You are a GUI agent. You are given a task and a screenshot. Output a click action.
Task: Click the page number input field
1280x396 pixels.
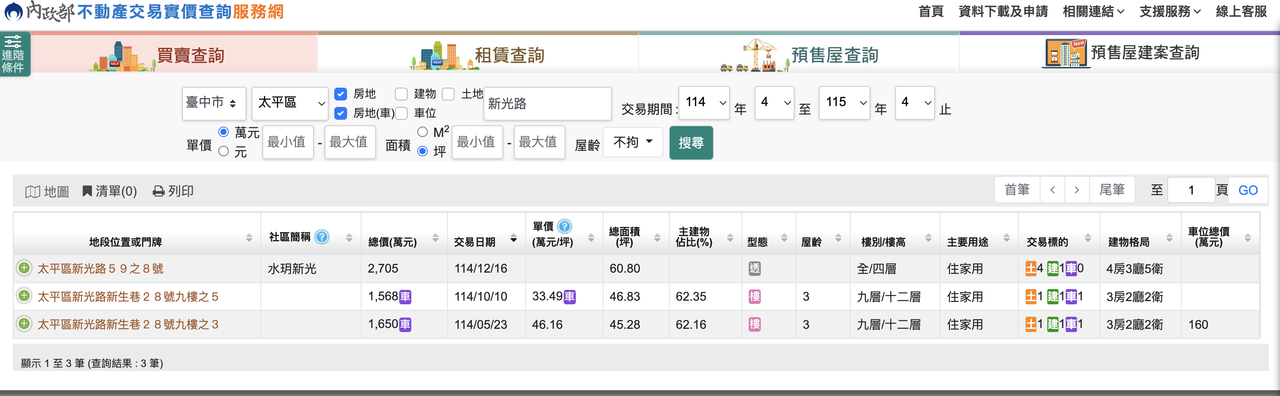coord(1190,190)
